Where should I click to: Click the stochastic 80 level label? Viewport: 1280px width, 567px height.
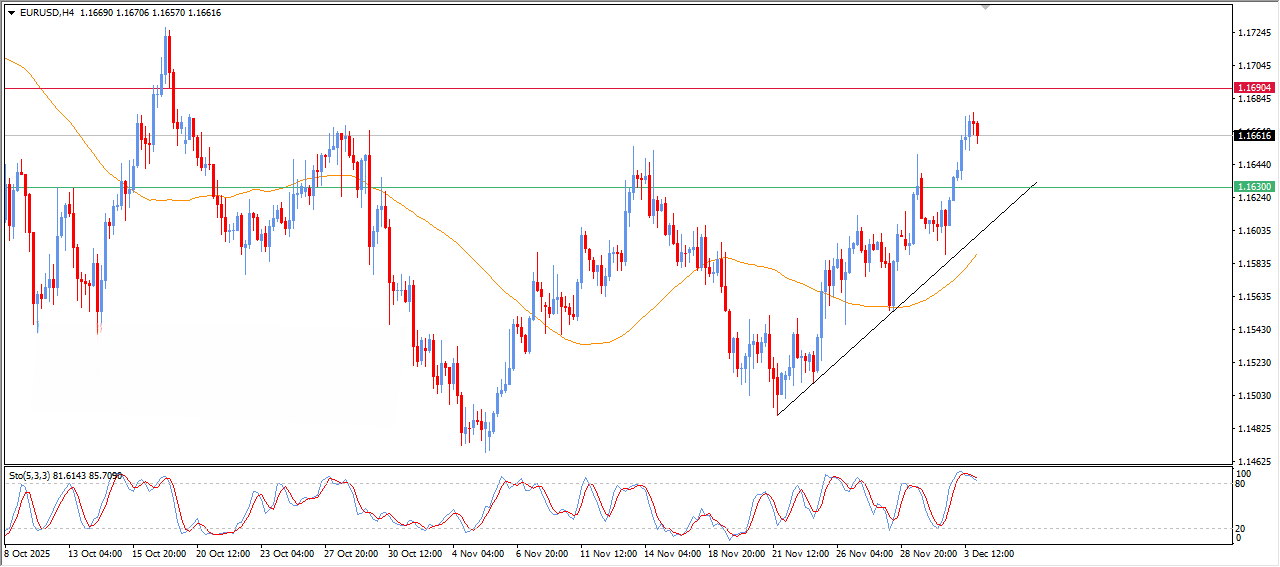[x=1242, y=484]
